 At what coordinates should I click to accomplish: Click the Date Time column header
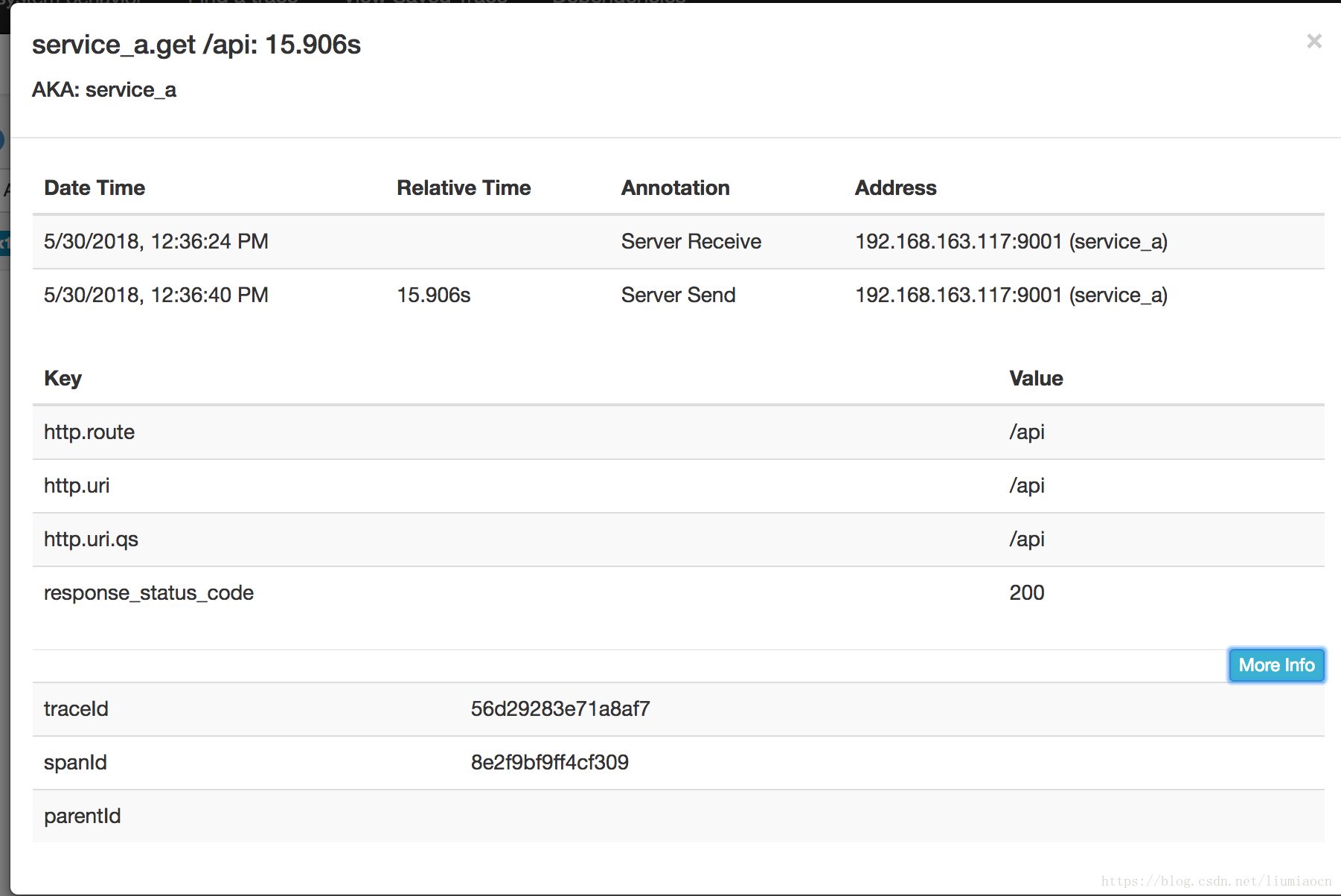pyautogui.click(x=95, y=188)
